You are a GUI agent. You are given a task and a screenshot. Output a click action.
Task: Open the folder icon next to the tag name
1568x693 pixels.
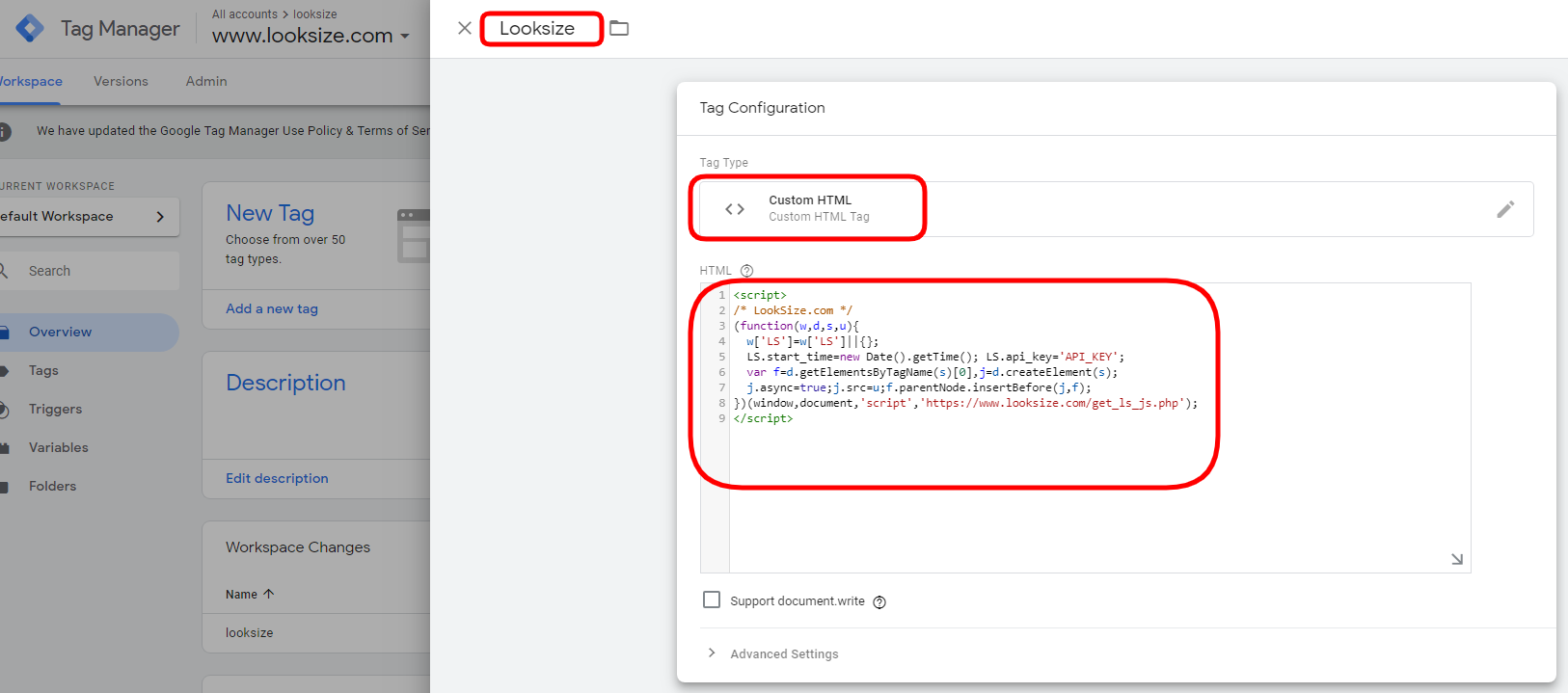point(619,28)
